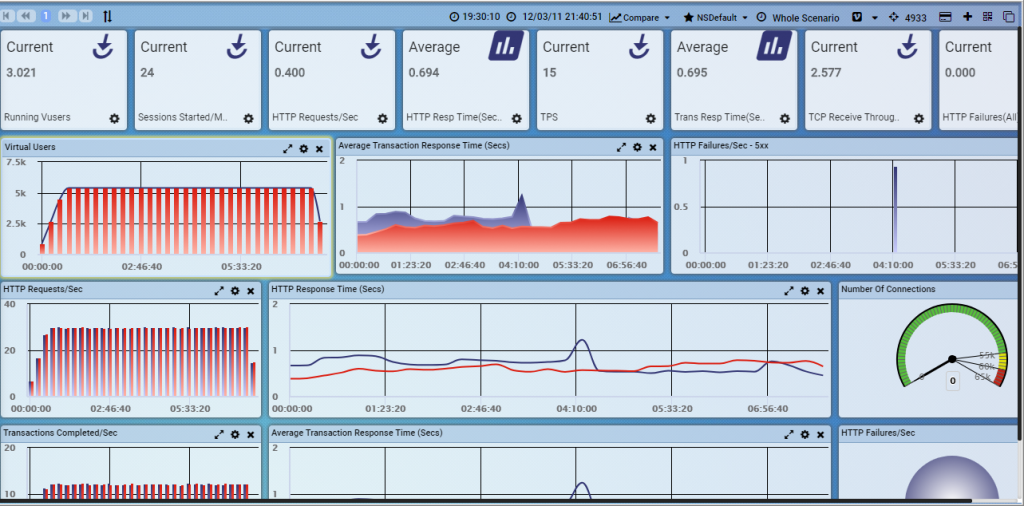Image resolution: width=1024 pixels, height=506 pixels.
Task: Select the HTTP Failures/Sec - 5xx panel title
Action: click(x=721, y=146)
